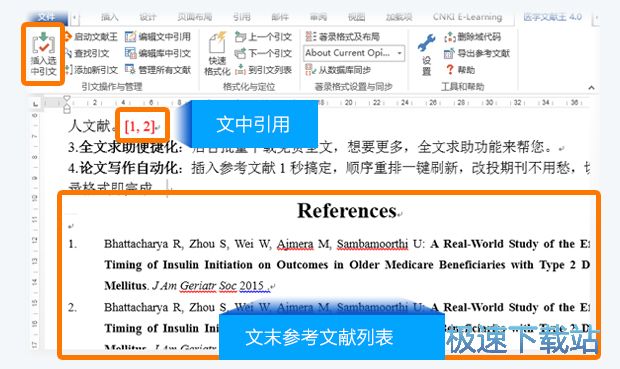The width and height of the screenshot is (620, 369).
Task: Select 编辑库中引文 edit library citation
Action: pos(158,53)
